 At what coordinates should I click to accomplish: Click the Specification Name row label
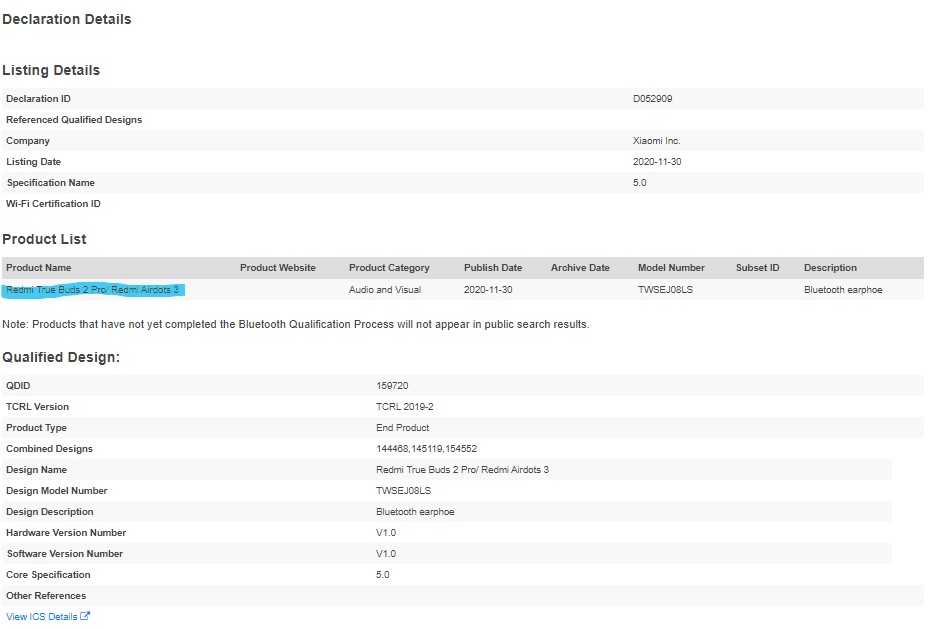[51, 182]
